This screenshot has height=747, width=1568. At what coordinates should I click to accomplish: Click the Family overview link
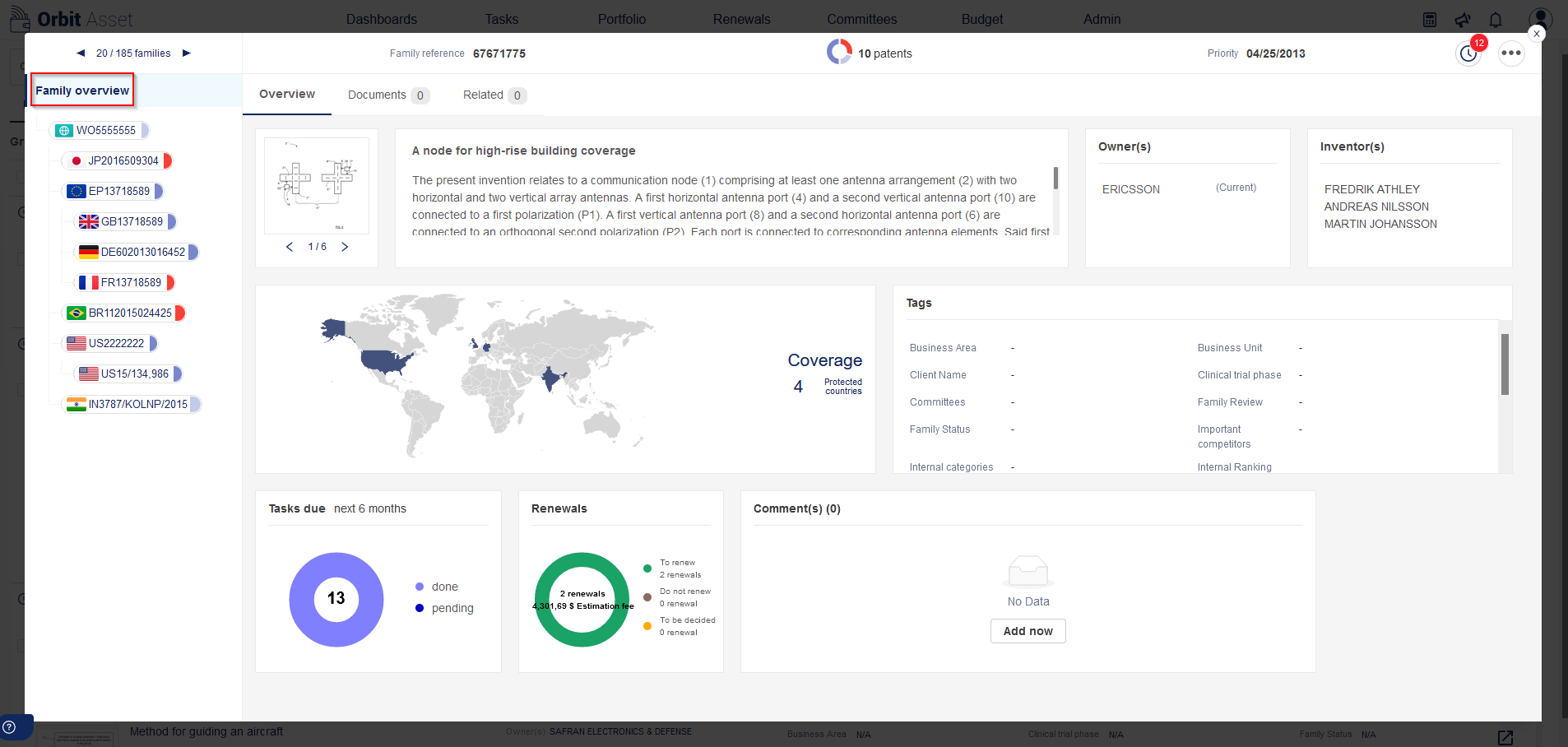[x=82, y=90]
